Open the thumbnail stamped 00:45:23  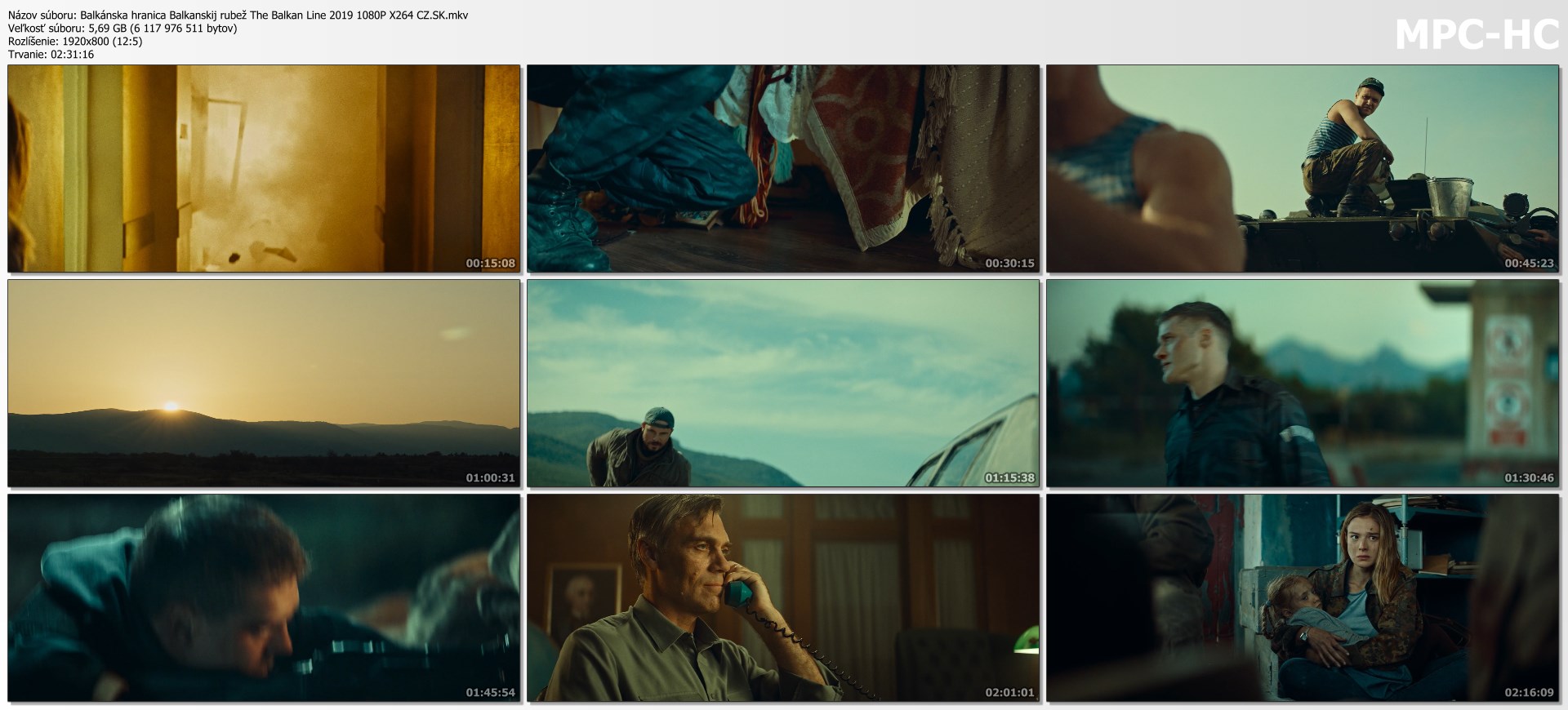[x=1303, y=169]
